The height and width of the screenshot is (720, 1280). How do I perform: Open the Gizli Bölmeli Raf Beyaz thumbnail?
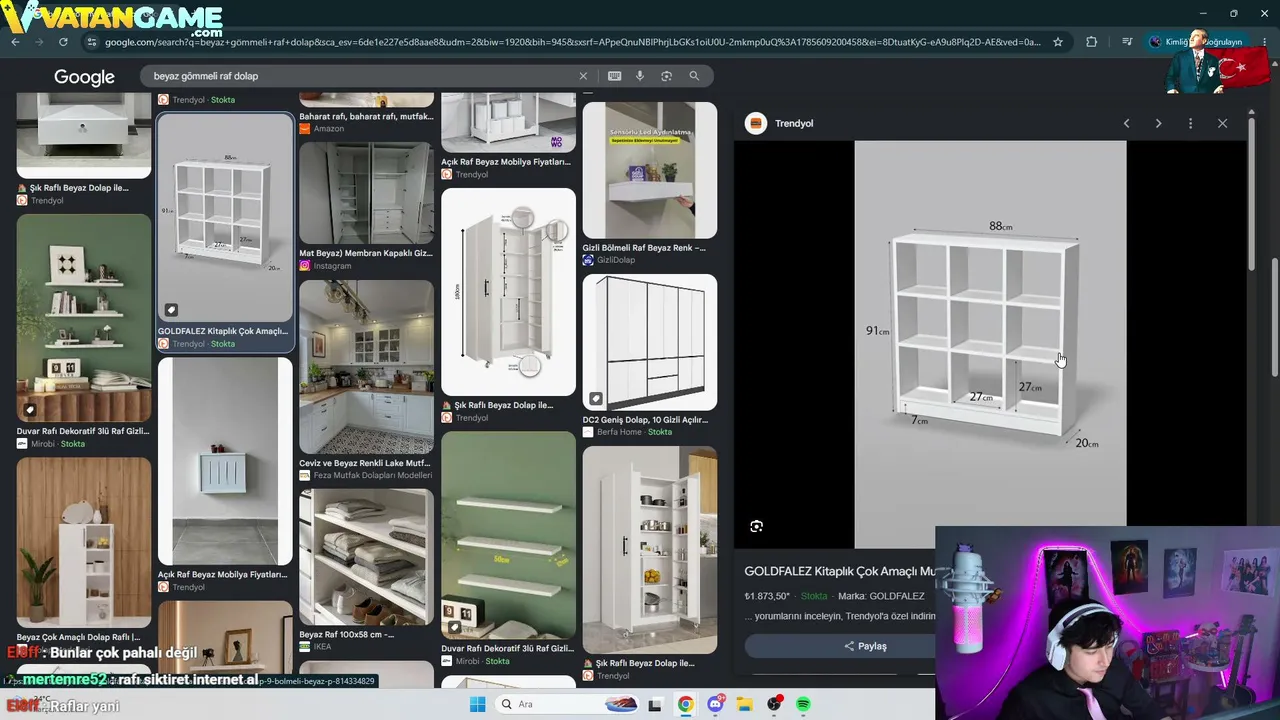650,170
